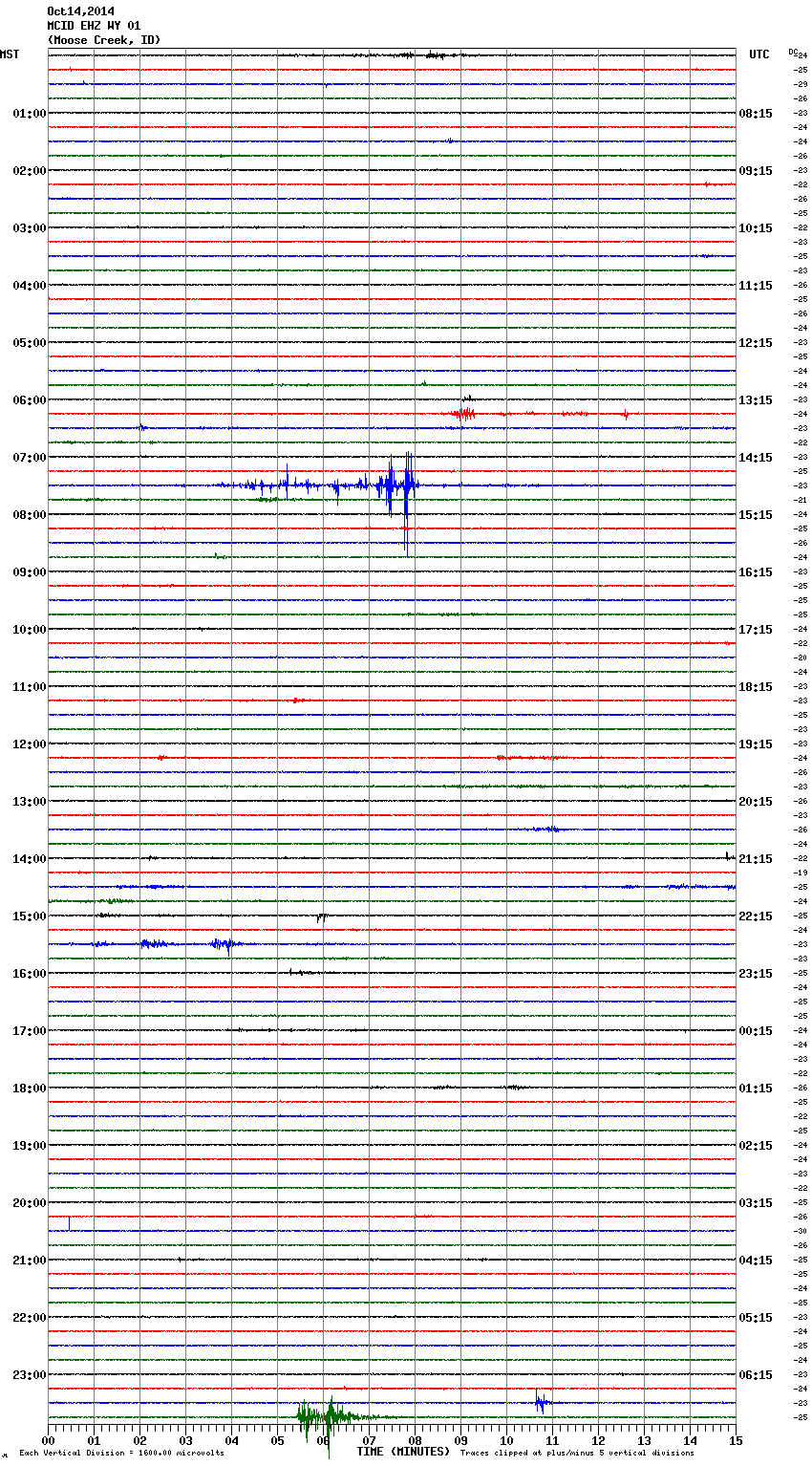Select the '01:00' MST hour label
Image resolution: width=812 pixels, height=1466 pixels.
coord(29,114)
